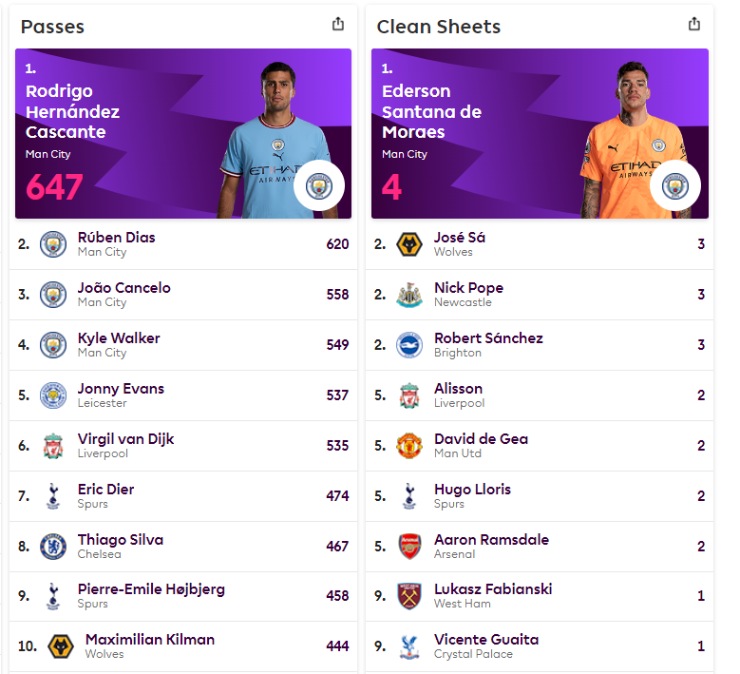
Task: Click West Ham crest beside Lukasz Fabianski
Action: coord(409,596)
